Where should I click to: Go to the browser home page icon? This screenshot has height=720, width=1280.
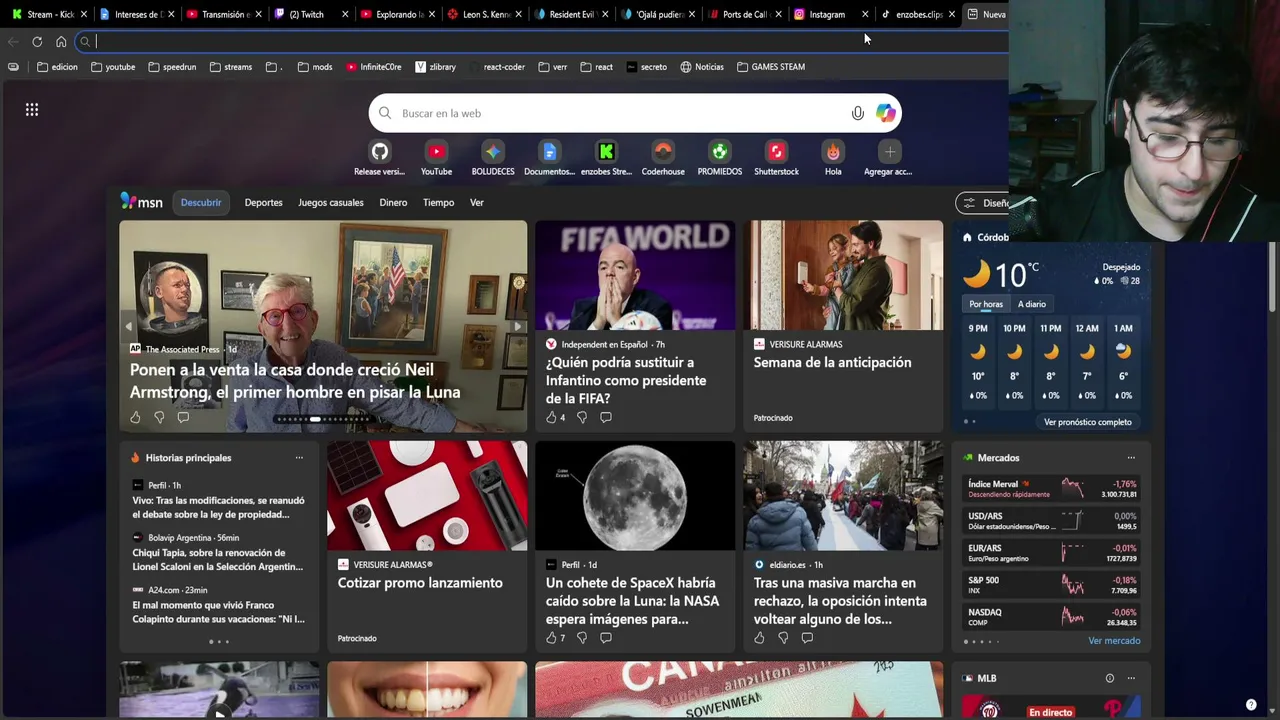tap(61, 42)
